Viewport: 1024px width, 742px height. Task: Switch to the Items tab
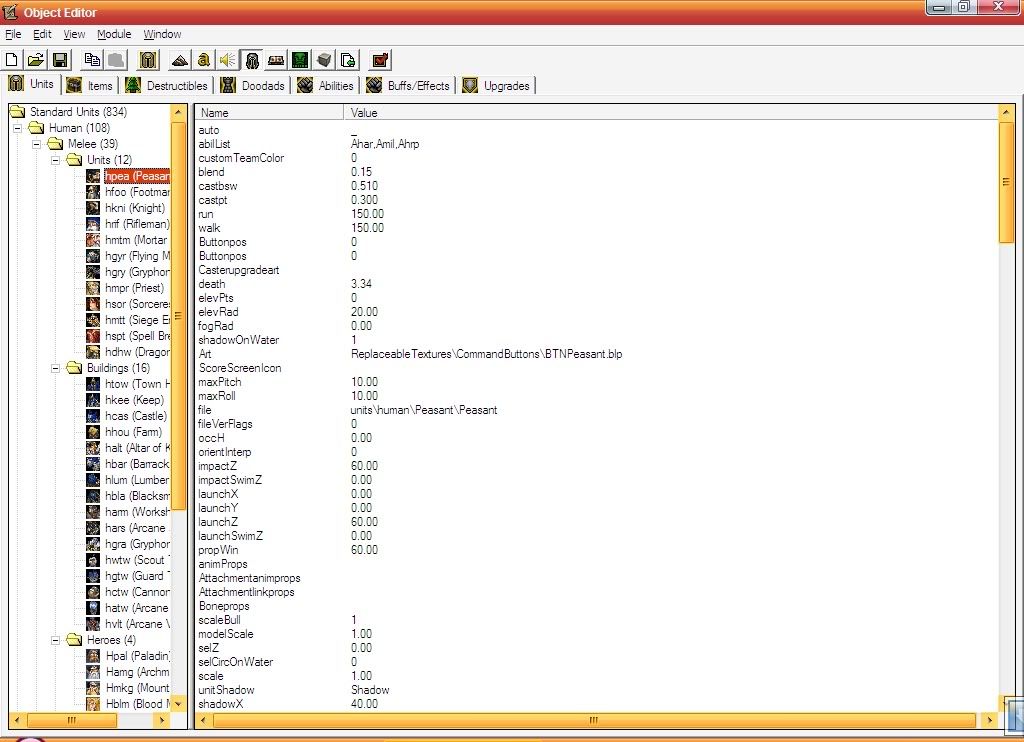click(91, 86)
